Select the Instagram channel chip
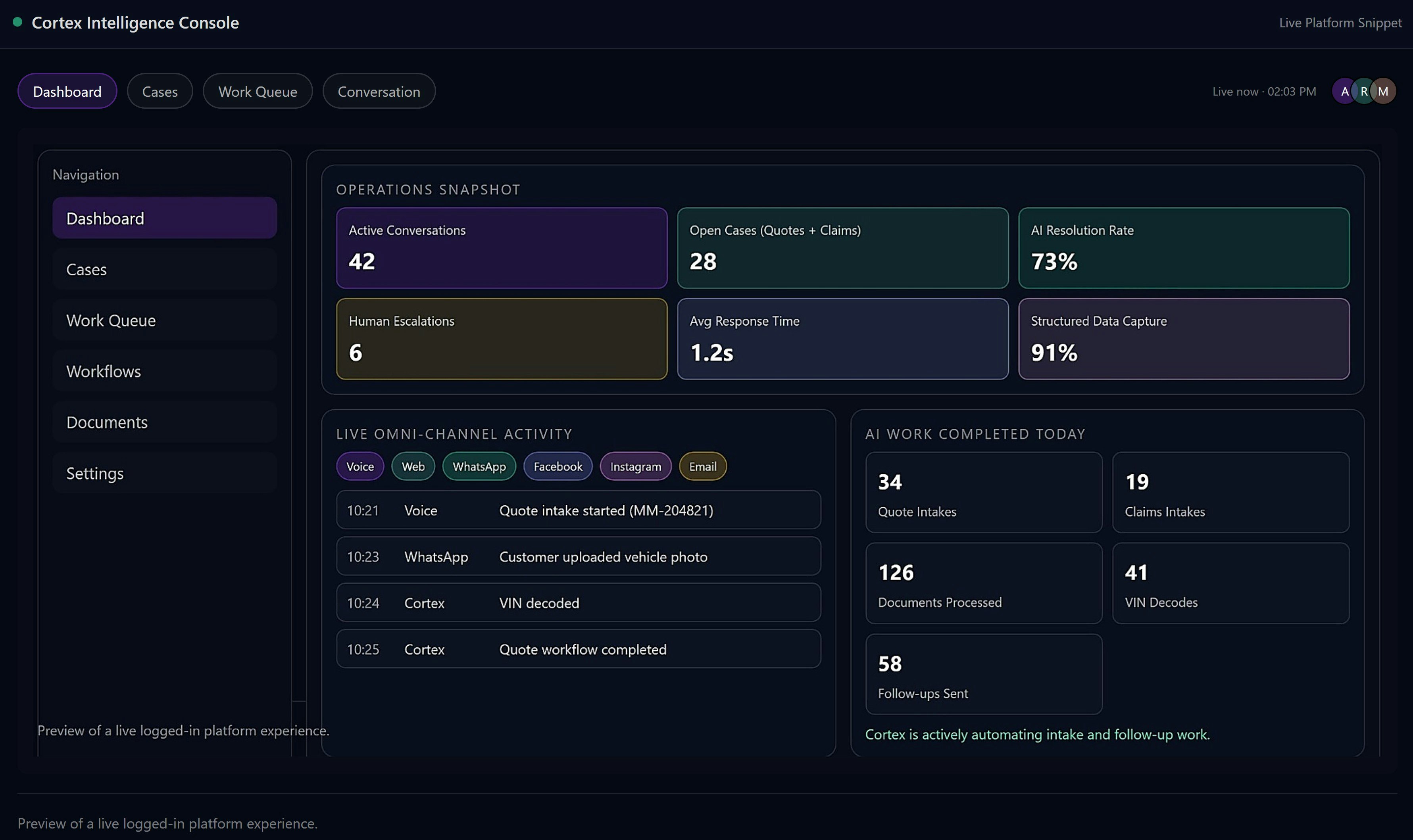 pyautogui.click(x=635, y=466)
